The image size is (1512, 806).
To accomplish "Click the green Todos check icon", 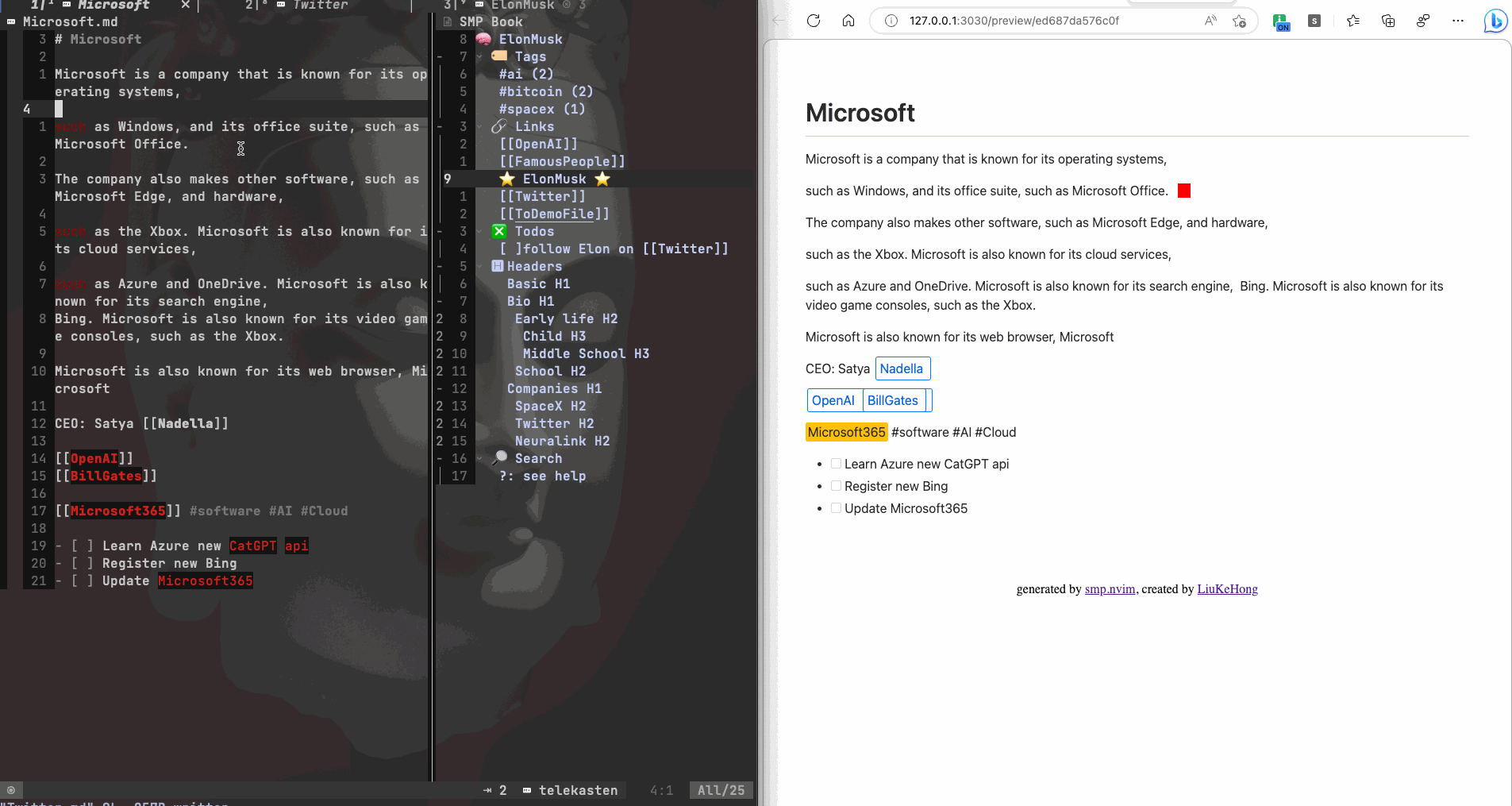I will [499, 231].
